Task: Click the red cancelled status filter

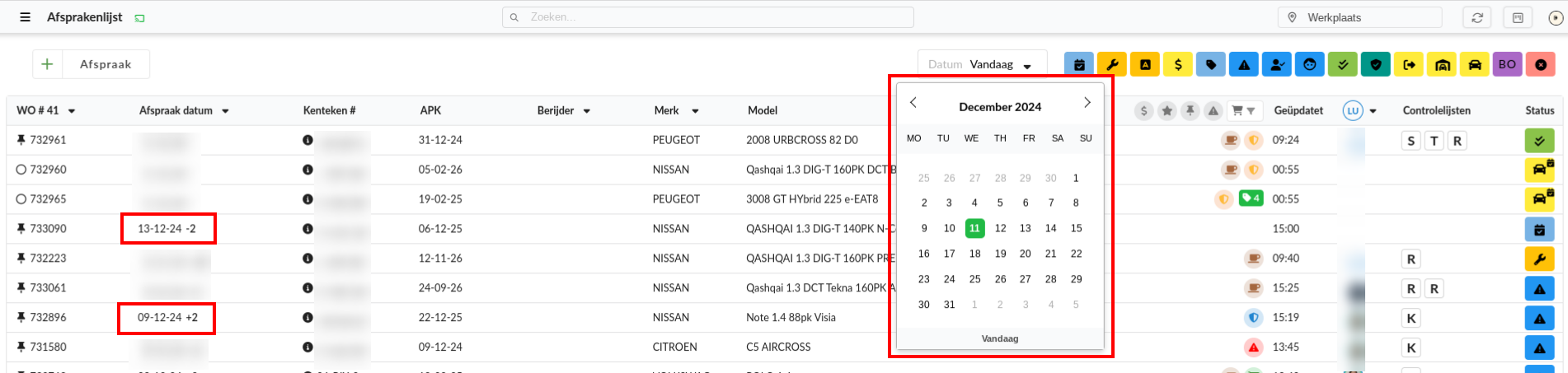Action: [x=1540, y=64]
